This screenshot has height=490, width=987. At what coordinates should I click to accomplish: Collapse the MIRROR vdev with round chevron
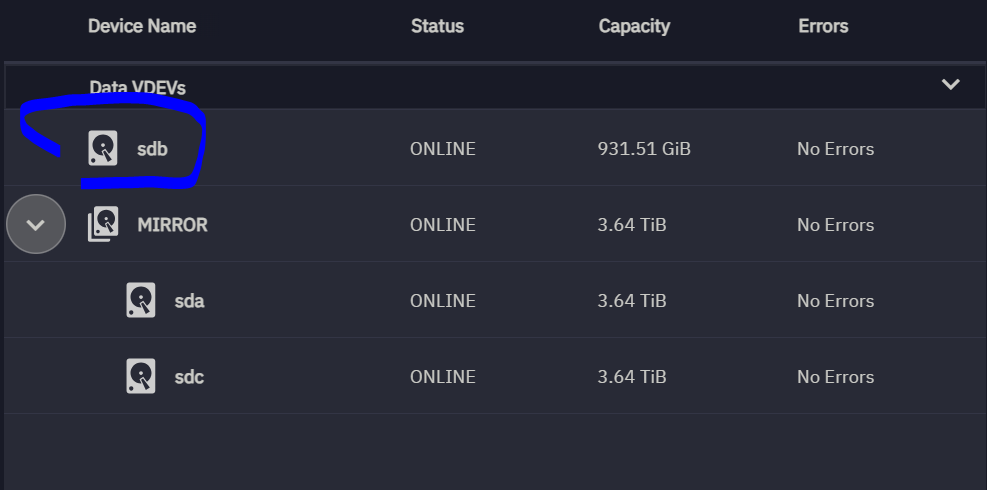coord(36,224)
